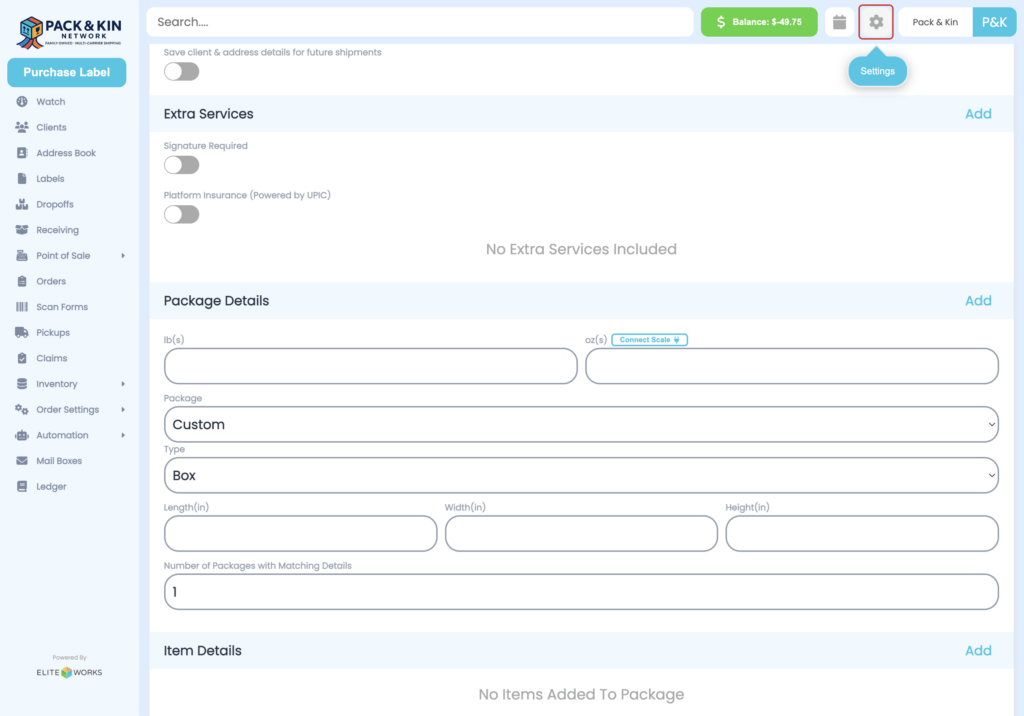Click the Dropoffs boxes icon
The width and height of the screenshot is (1024, 716).
[22, 204]
